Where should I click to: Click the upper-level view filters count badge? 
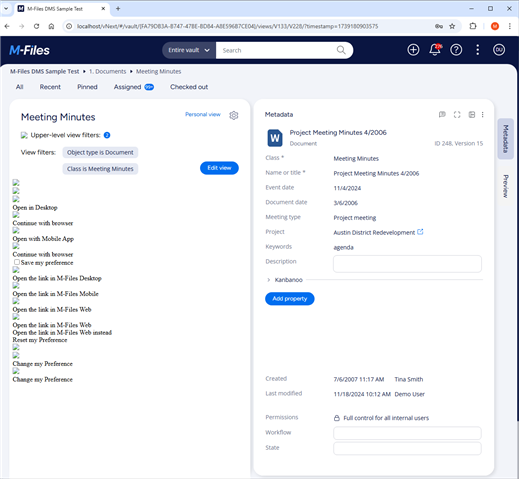[107, 135]
